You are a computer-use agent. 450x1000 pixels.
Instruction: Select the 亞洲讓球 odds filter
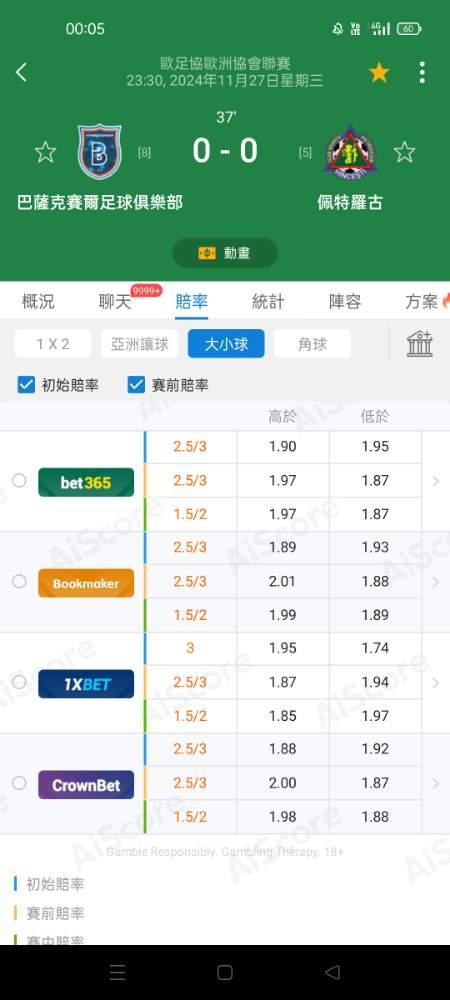click(x=140, y=344)
